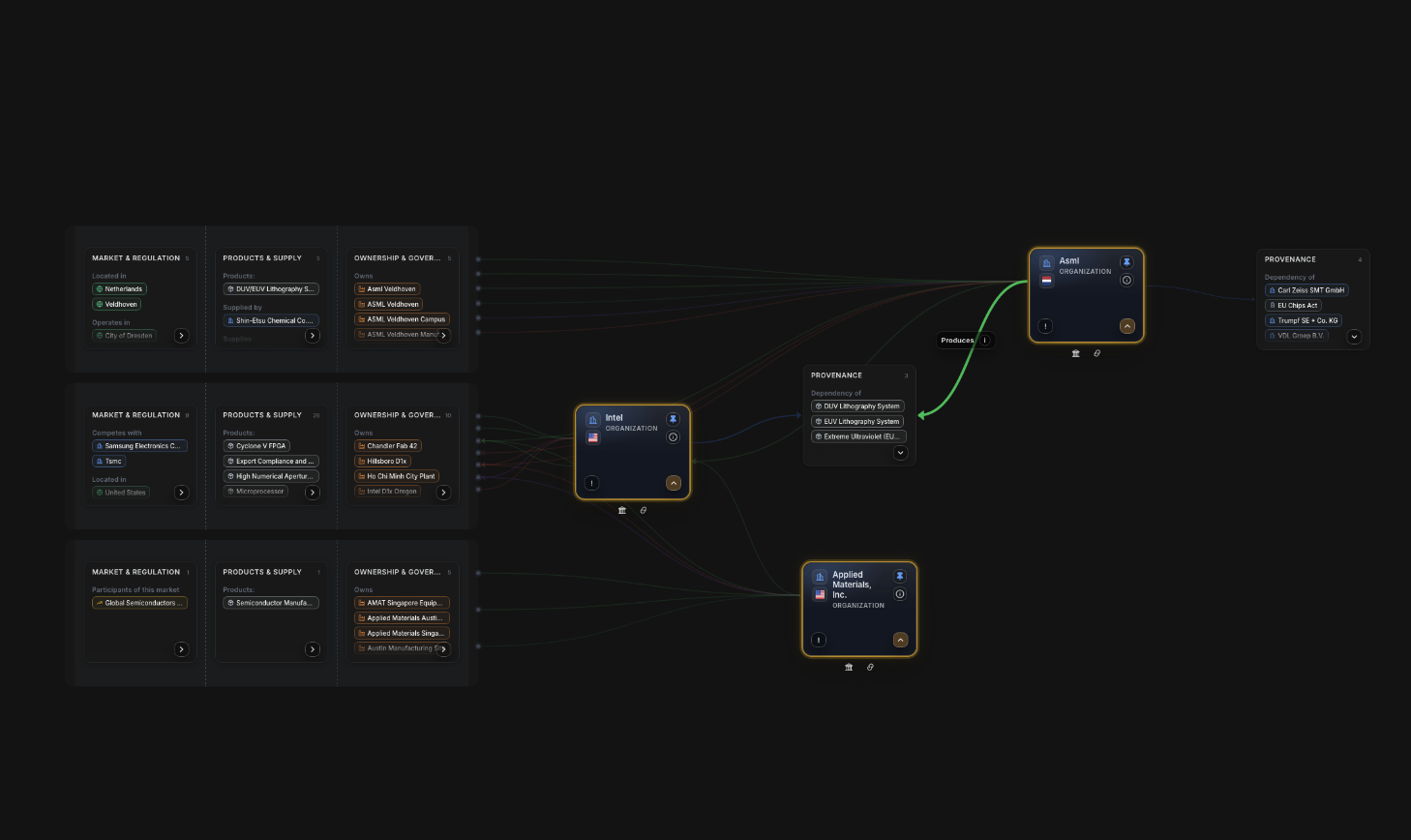Click the museum icon below the Applied Materials node
1411x840 pixels.
tap(849, 667)
